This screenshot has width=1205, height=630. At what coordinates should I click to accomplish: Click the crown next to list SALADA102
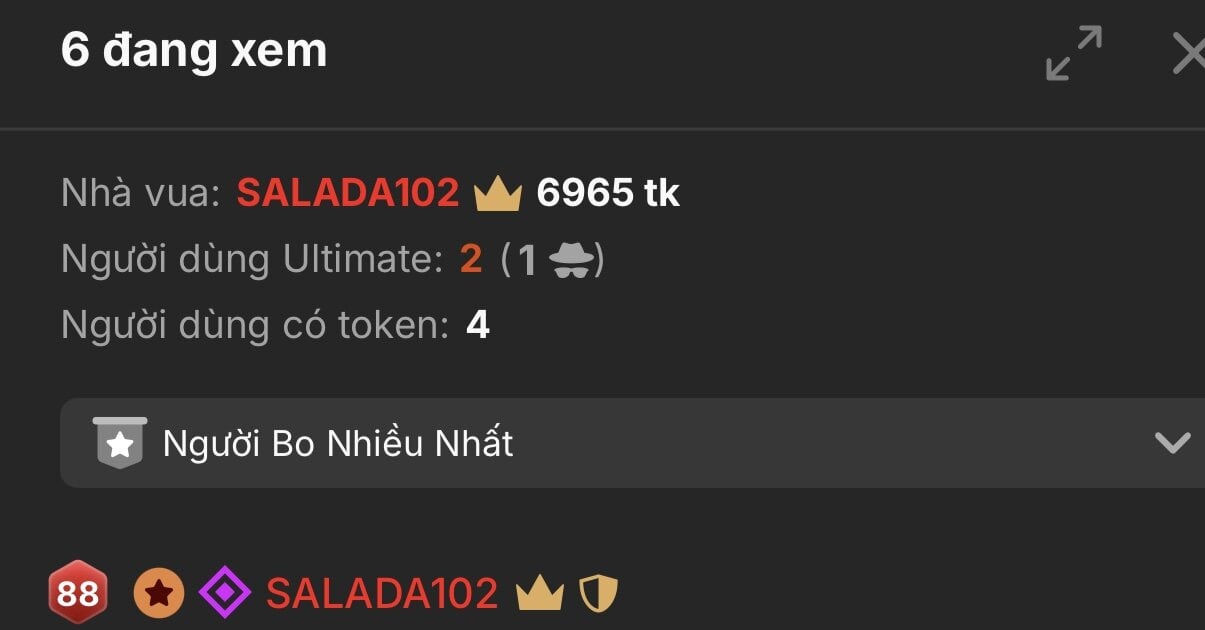coord(540,594)
